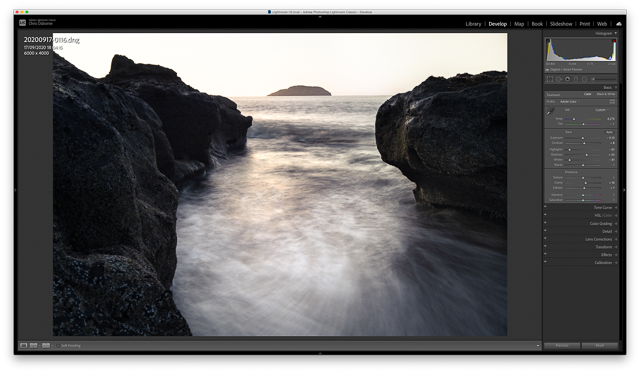640x373 pixels.
Task: Select the Red Eye Correction tool
Action: pos(567,79)
